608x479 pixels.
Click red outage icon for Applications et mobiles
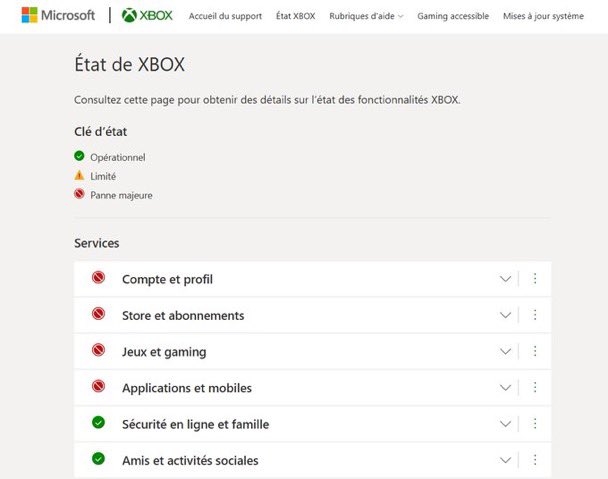pyautogui.click(x=98, y=386)
